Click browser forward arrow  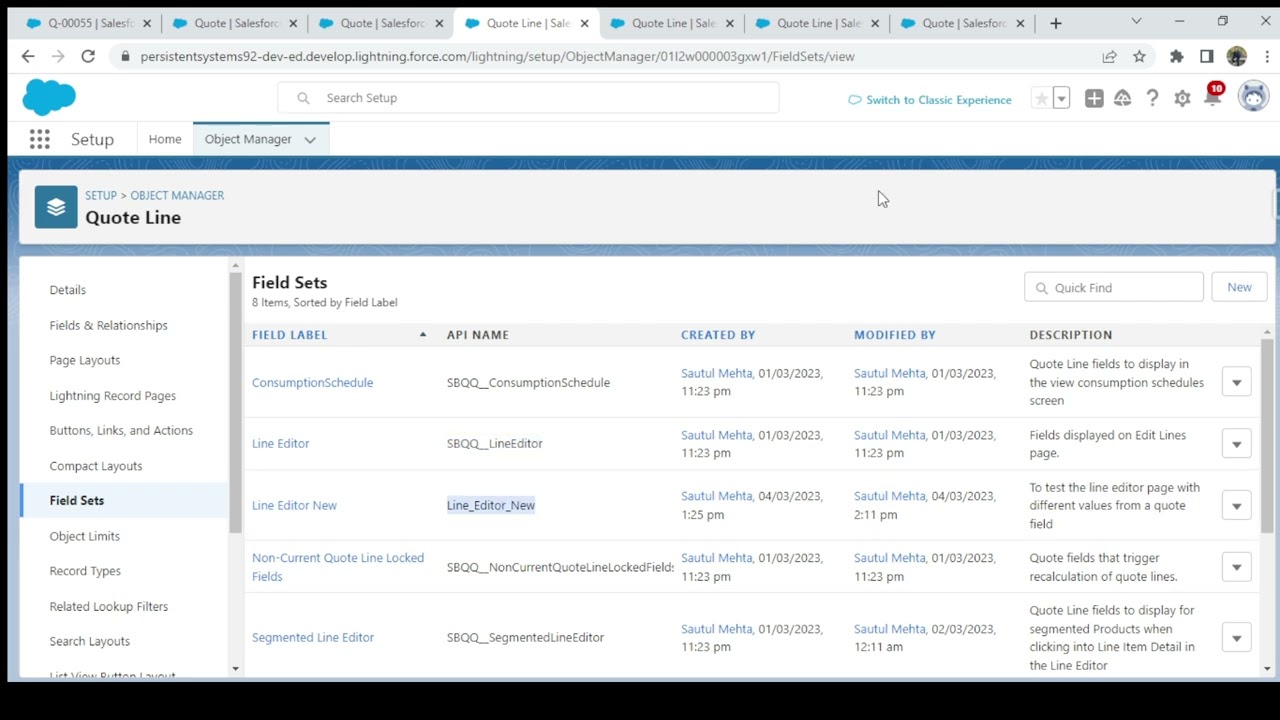[x=58, y=57]
